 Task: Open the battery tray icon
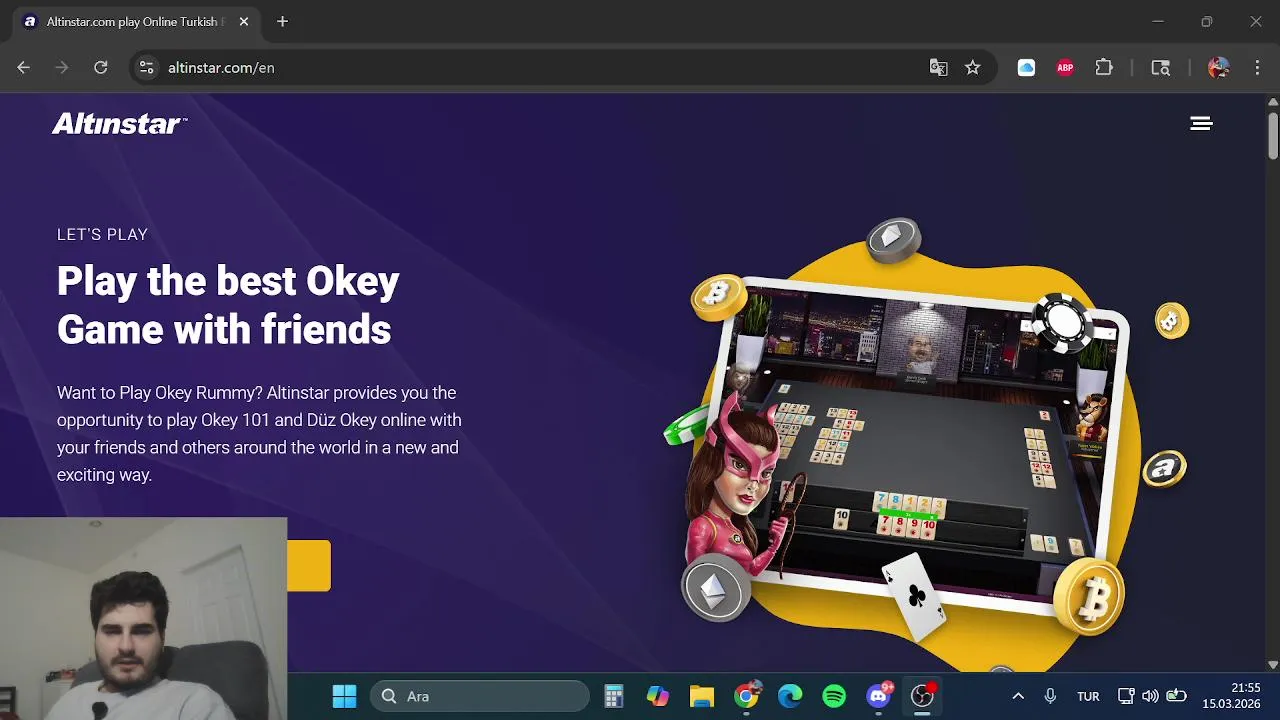click(x=1177, y=696)
